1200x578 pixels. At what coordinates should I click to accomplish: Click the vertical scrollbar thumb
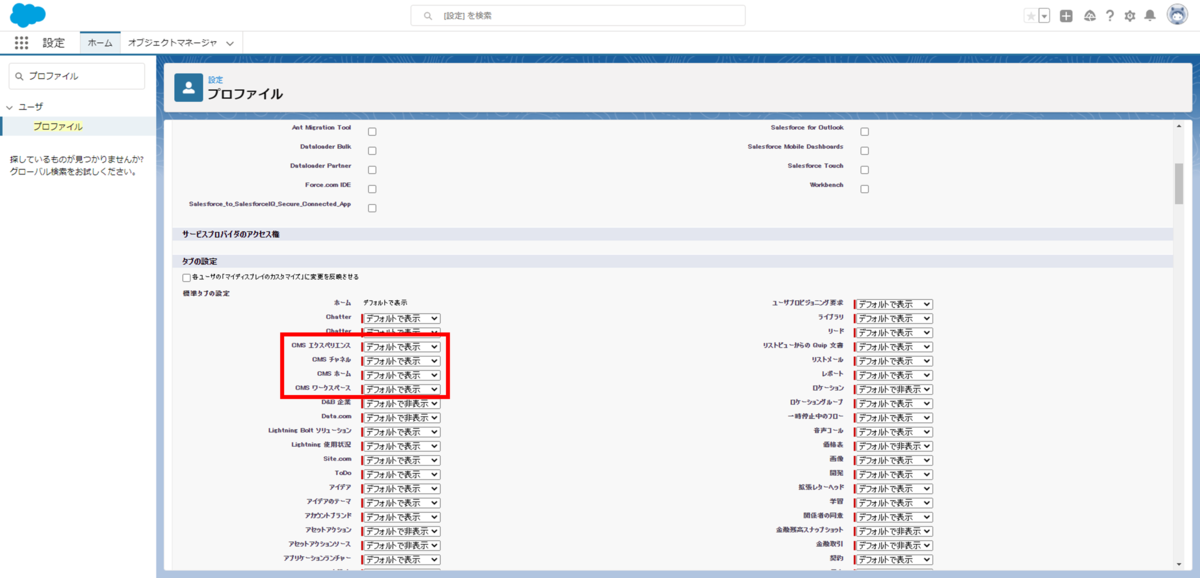tap(1180, 183)
